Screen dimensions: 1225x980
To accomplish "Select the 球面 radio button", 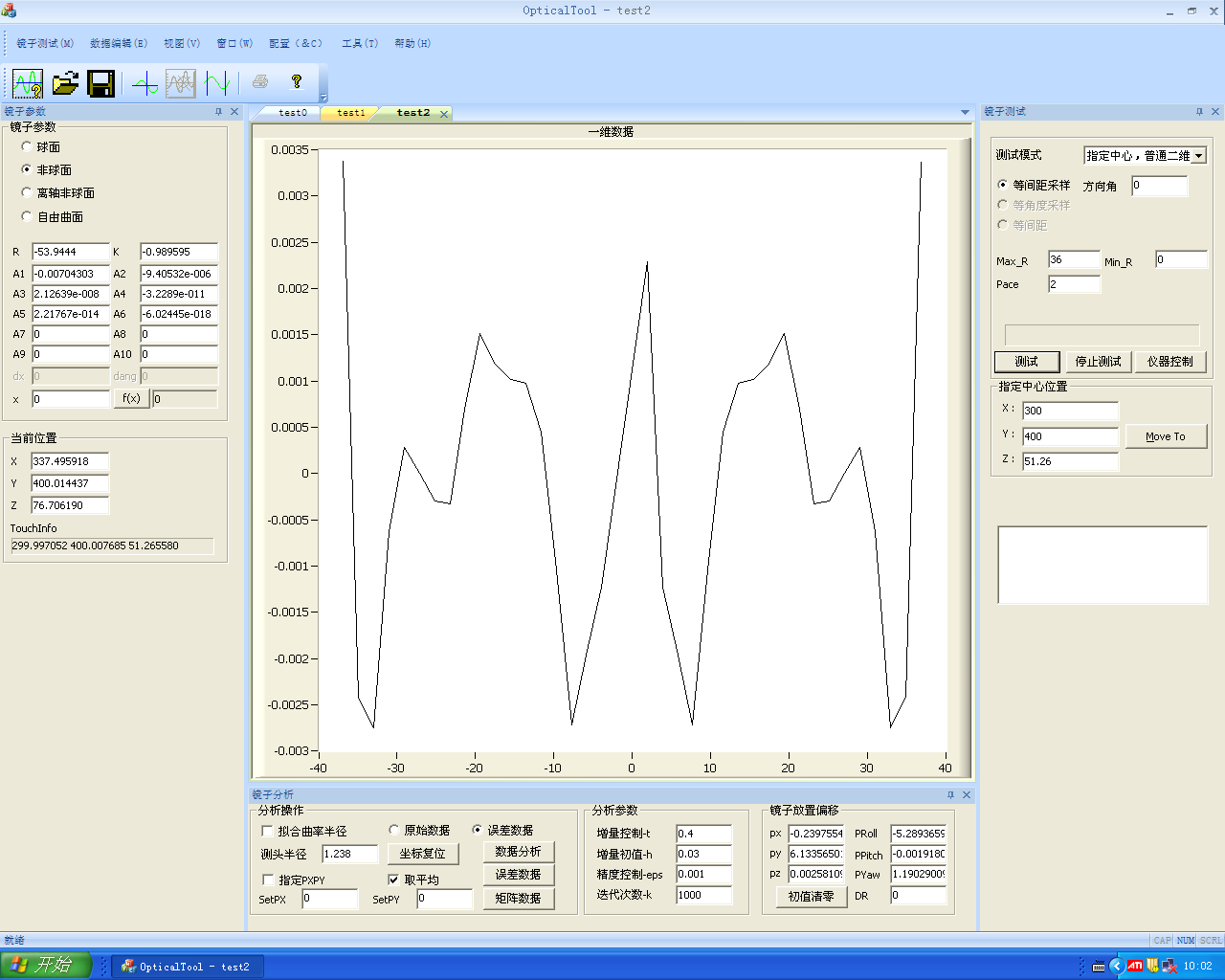I will [x=27, y=146].
